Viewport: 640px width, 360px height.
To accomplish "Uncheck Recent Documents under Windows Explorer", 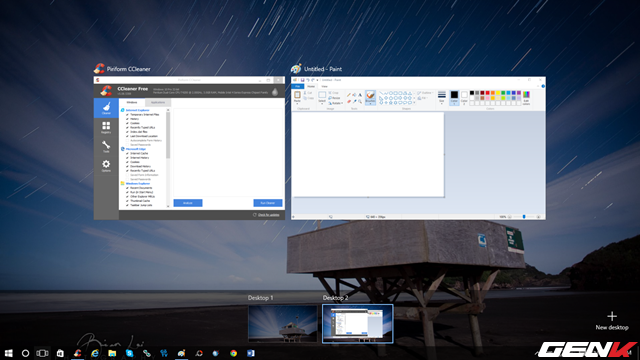I will click(127, 188).
